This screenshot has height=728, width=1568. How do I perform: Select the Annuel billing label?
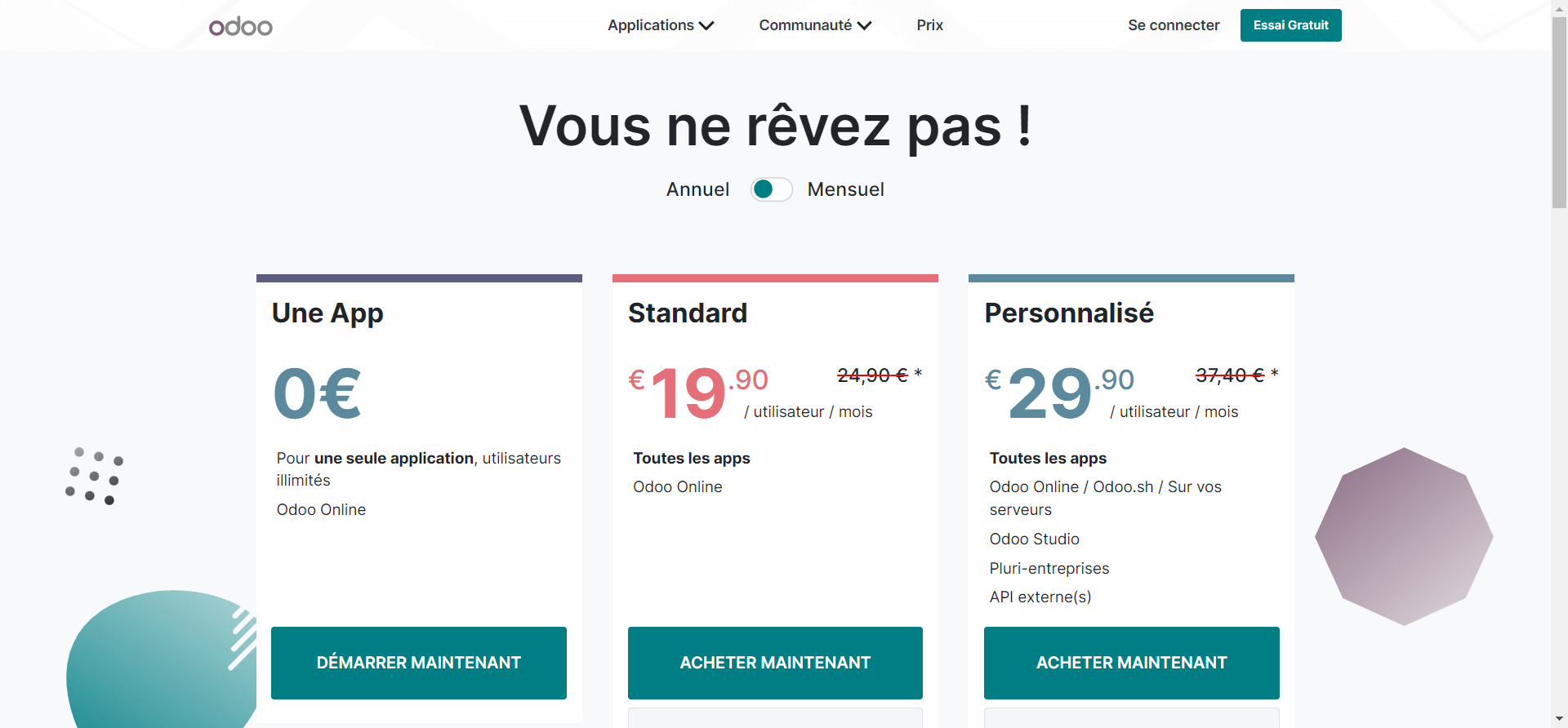tap(697, 189)
